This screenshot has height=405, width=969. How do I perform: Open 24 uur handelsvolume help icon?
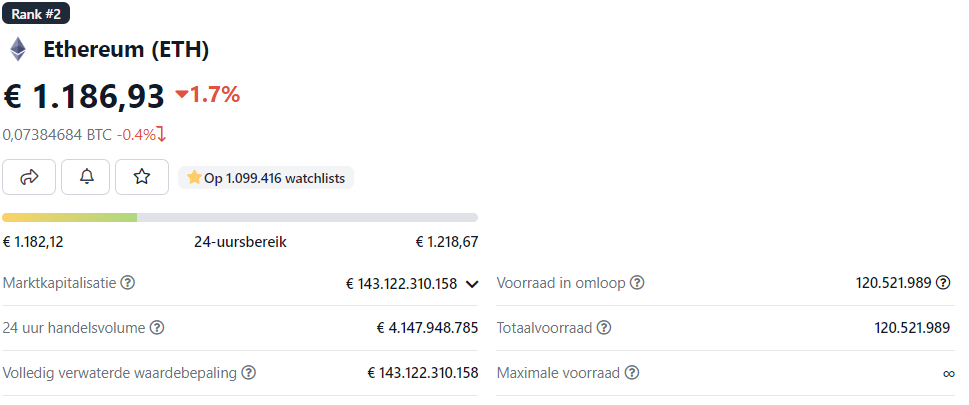tap(157, 328)
